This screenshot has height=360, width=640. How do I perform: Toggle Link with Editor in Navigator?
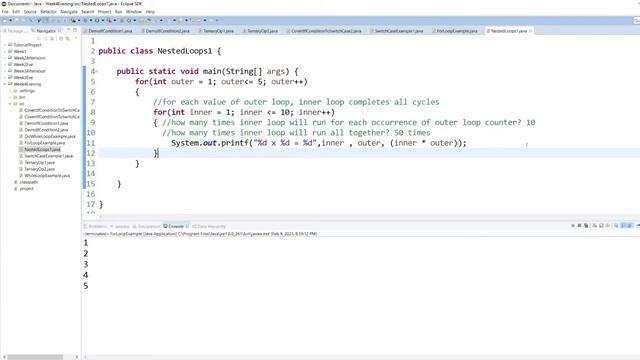pyautogui.click(x=67, y=38)
